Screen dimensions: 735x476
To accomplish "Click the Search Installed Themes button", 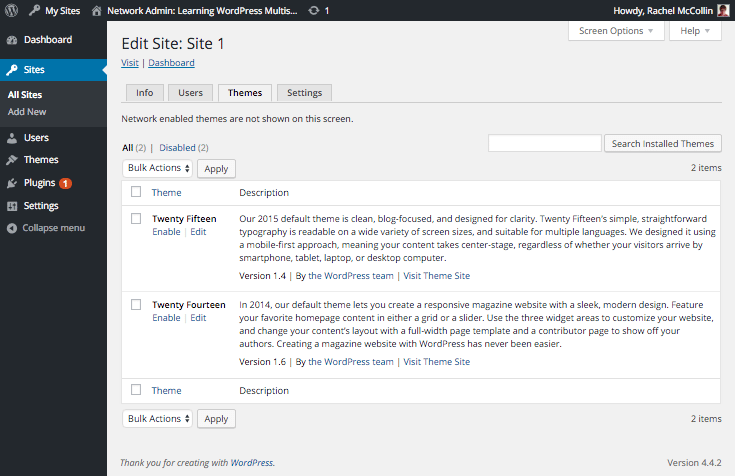I will tap(663, 144).
